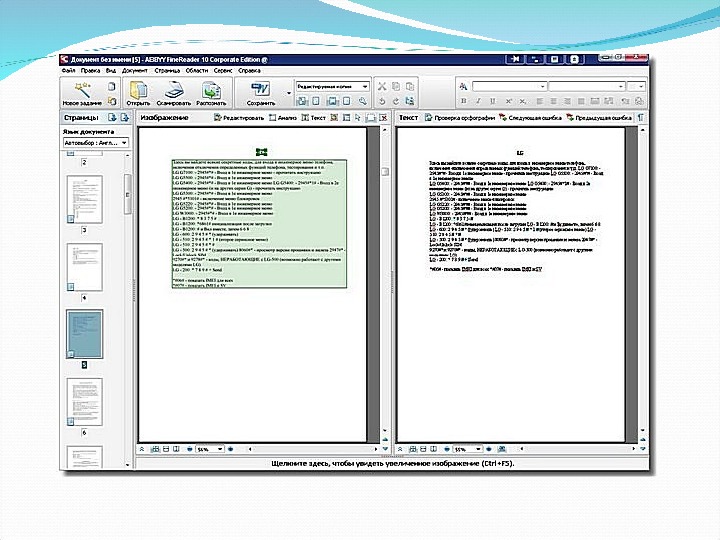The width and height of the screenshot is (720, 540).
Task: Select the Текст area tool
Action: click(313, 118)
